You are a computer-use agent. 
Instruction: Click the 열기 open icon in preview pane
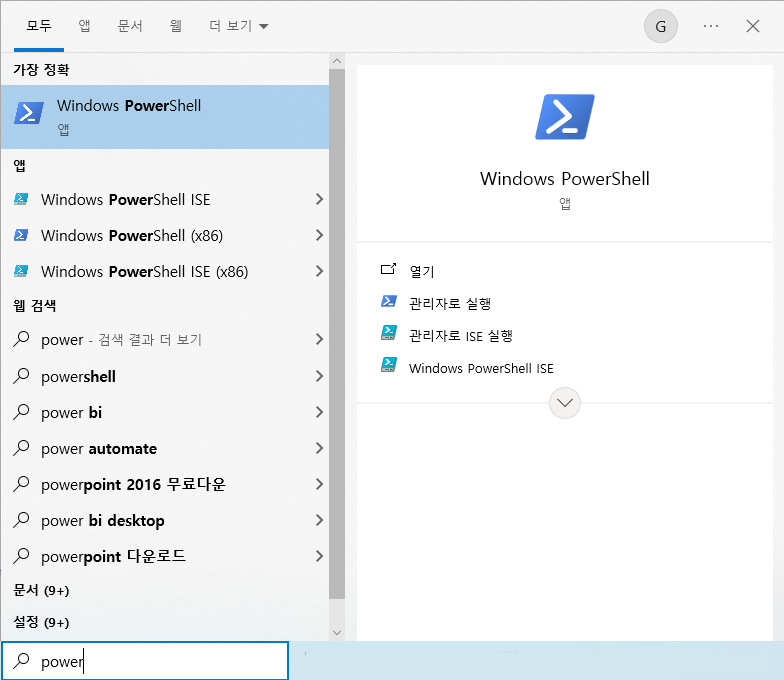(x=388, y=270)
